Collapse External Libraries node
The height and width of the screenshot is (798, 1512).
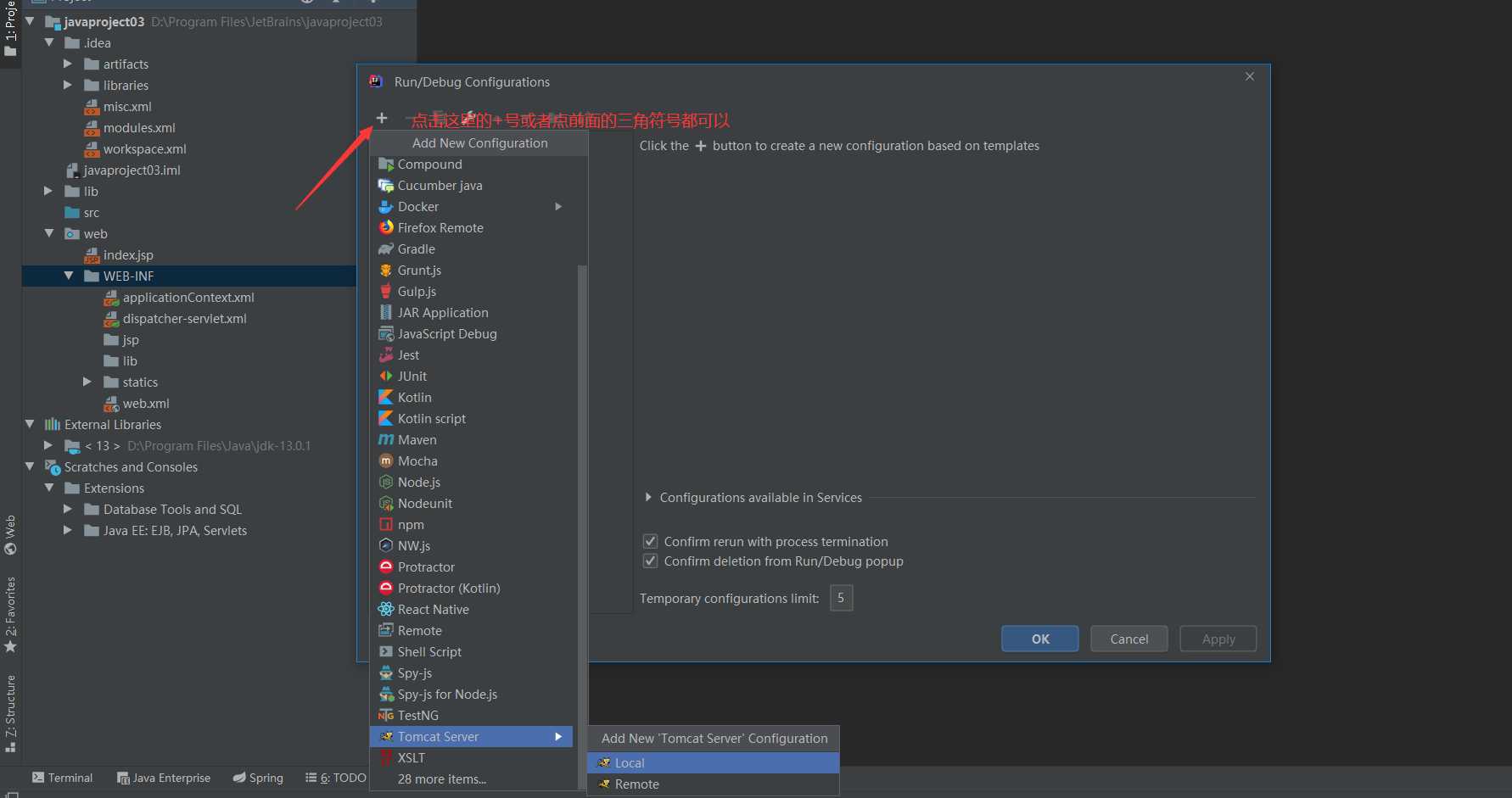coord(30,424)
